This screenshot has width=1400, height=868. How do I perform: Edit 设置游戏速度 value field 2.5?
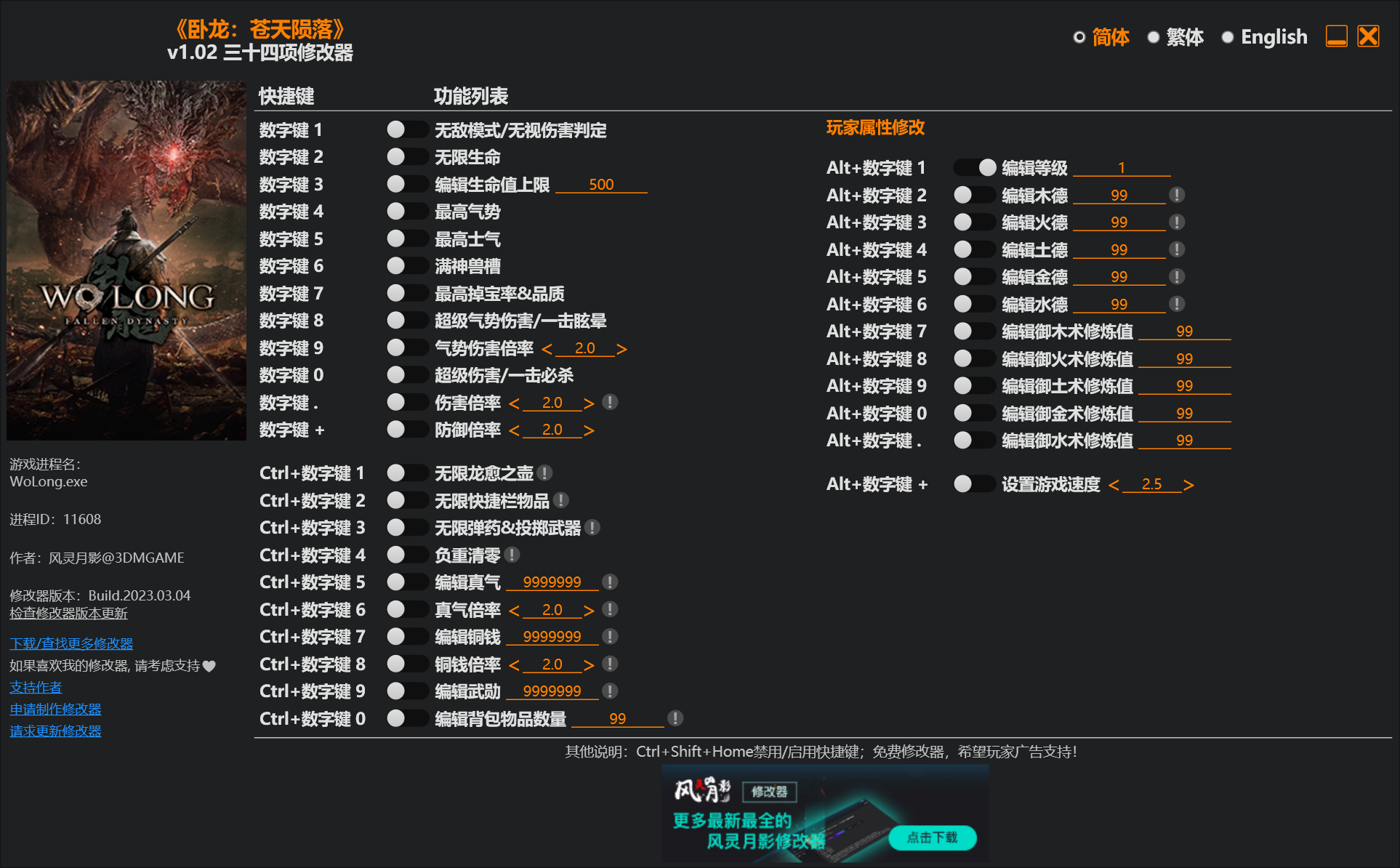click(x=1151, y=484)
